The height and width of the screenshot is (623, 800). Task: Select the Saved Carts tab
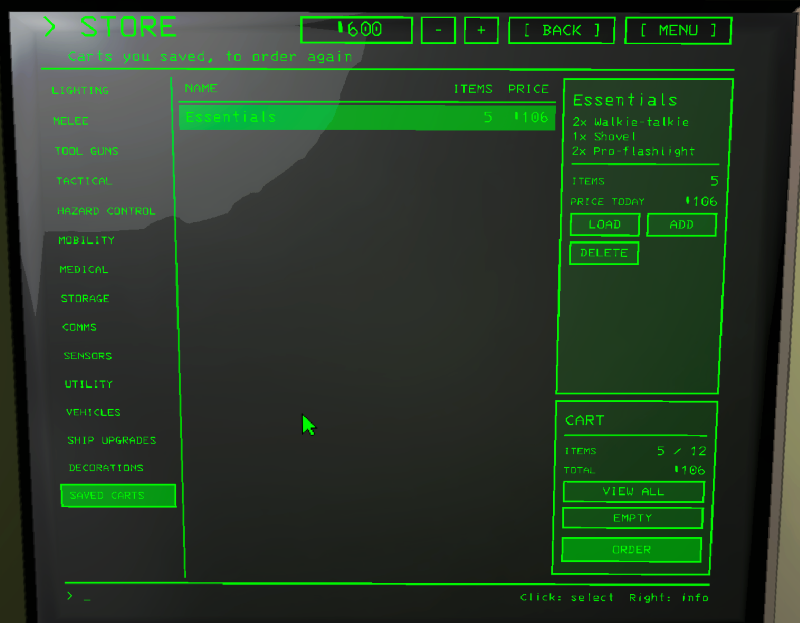tap(118, 495)
